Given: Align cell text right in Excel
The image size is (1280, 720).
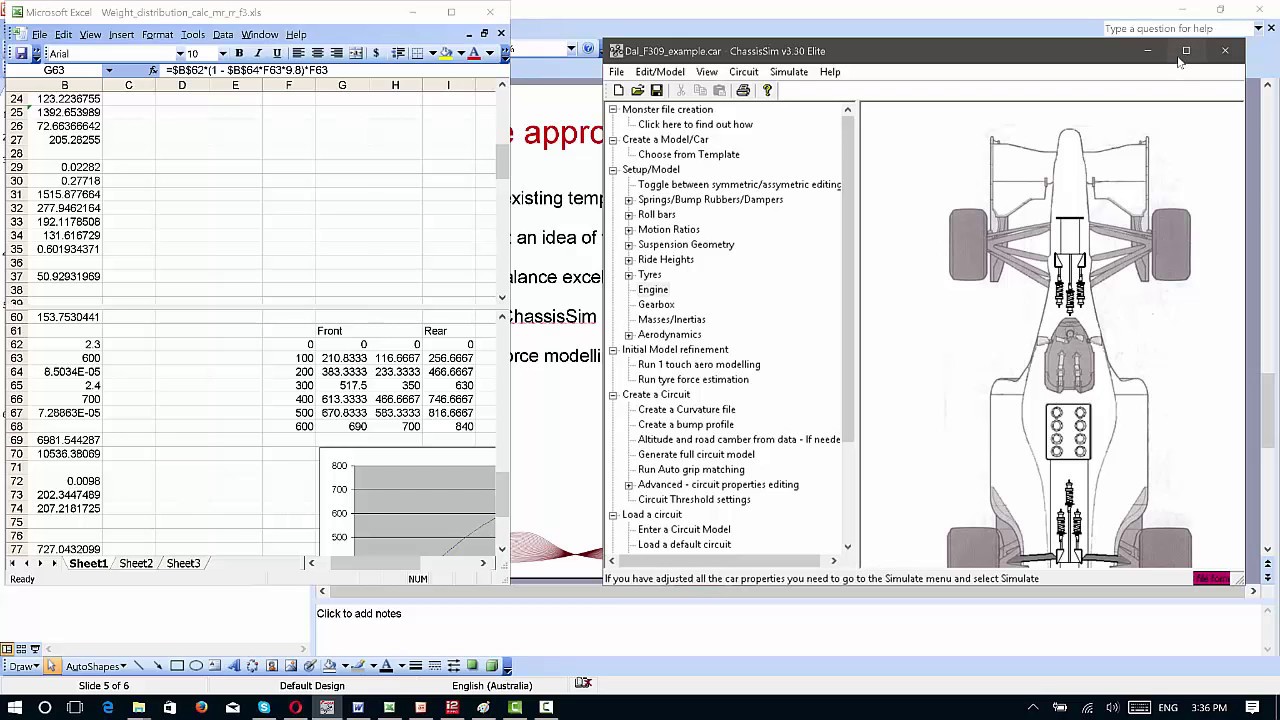Looking at the screenshot, I should 336,53.
